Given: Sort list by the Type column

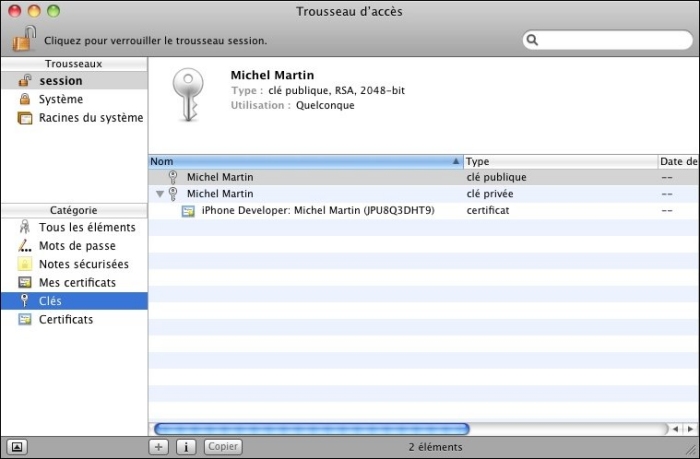Looking at the screenshot, I should 558,161.
